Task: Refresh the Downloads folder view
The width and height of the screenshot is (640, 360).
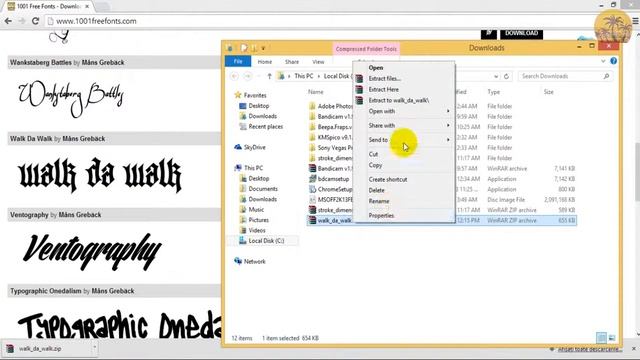Action: [x=507, y=76]
